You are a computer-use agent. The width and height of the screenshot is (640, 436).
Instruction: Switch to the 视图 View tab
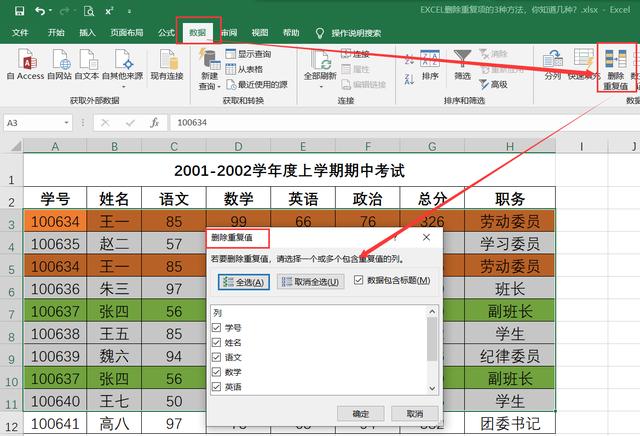[260, 33]
